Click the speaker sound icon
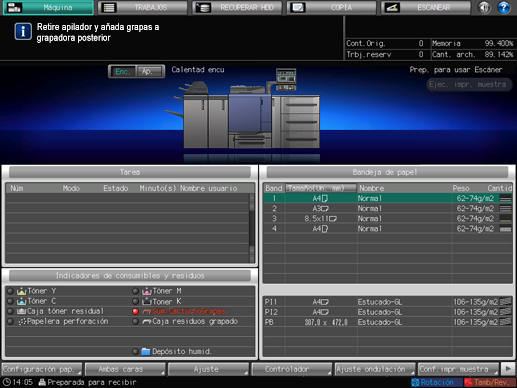Image resolution: width=517 pixels, height=388 pixels. (x=484, y=7)
